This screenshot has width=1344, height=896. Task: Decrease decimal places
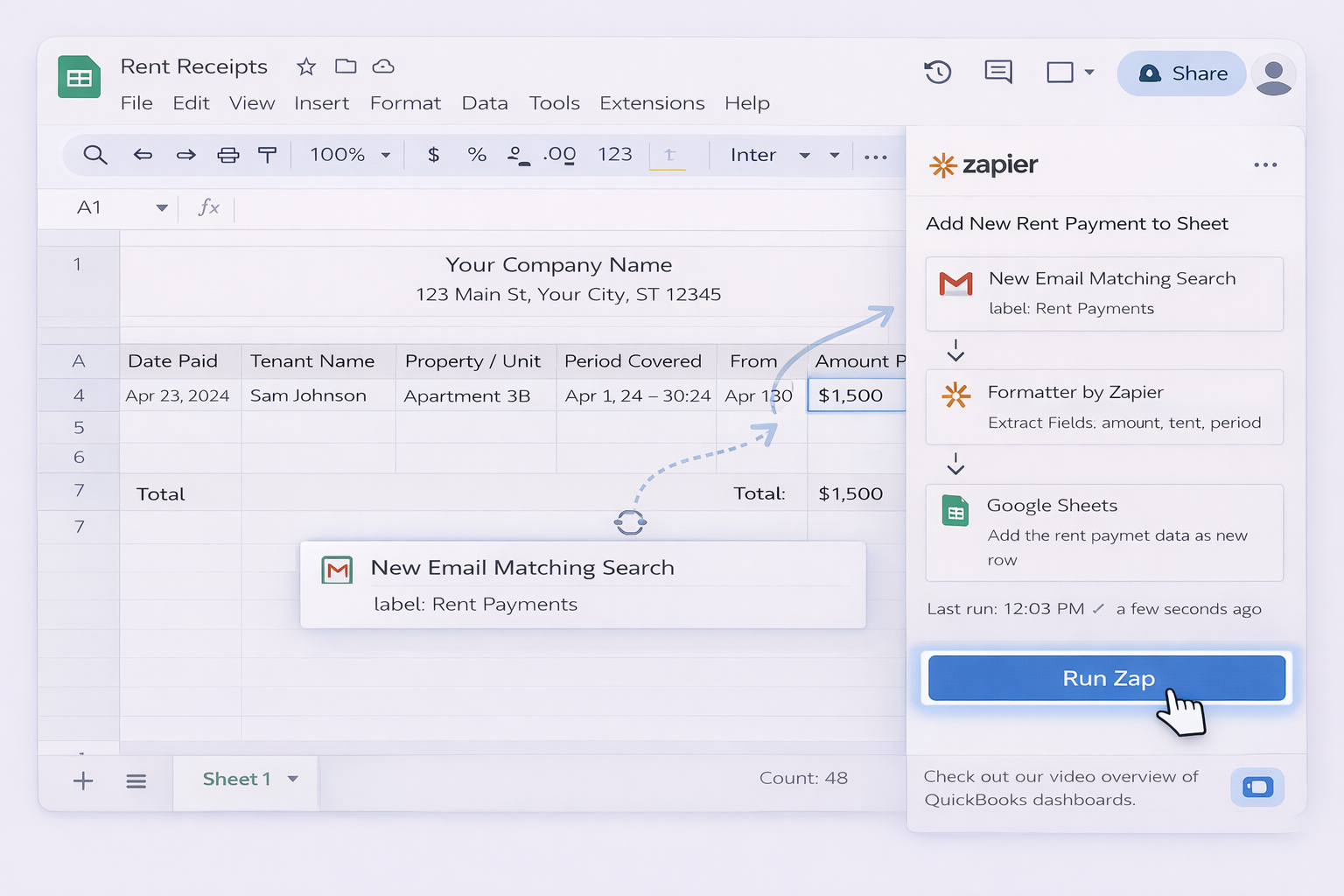point(519,156)
